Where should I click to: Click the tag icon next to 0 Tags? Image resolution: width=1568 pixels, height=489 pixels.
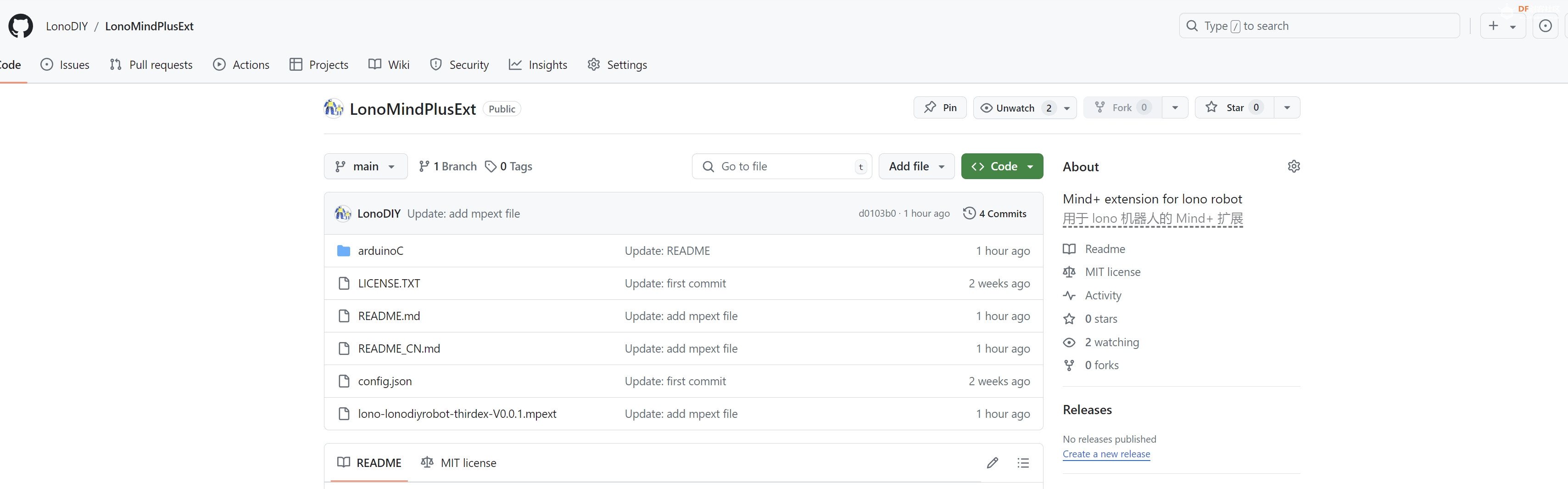[x=491, y=166]
